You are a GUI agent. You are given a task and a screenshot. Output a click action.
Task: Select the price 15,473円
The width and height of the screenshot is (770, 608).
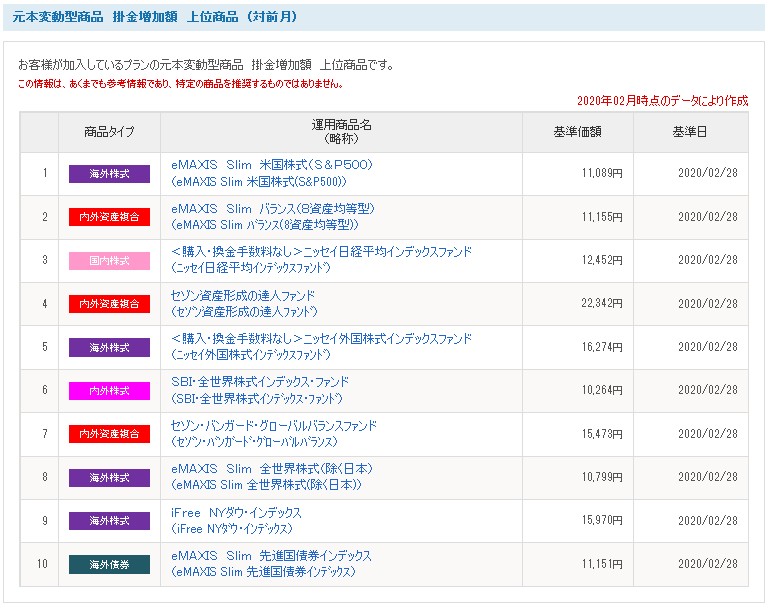(x=602, y=434)
